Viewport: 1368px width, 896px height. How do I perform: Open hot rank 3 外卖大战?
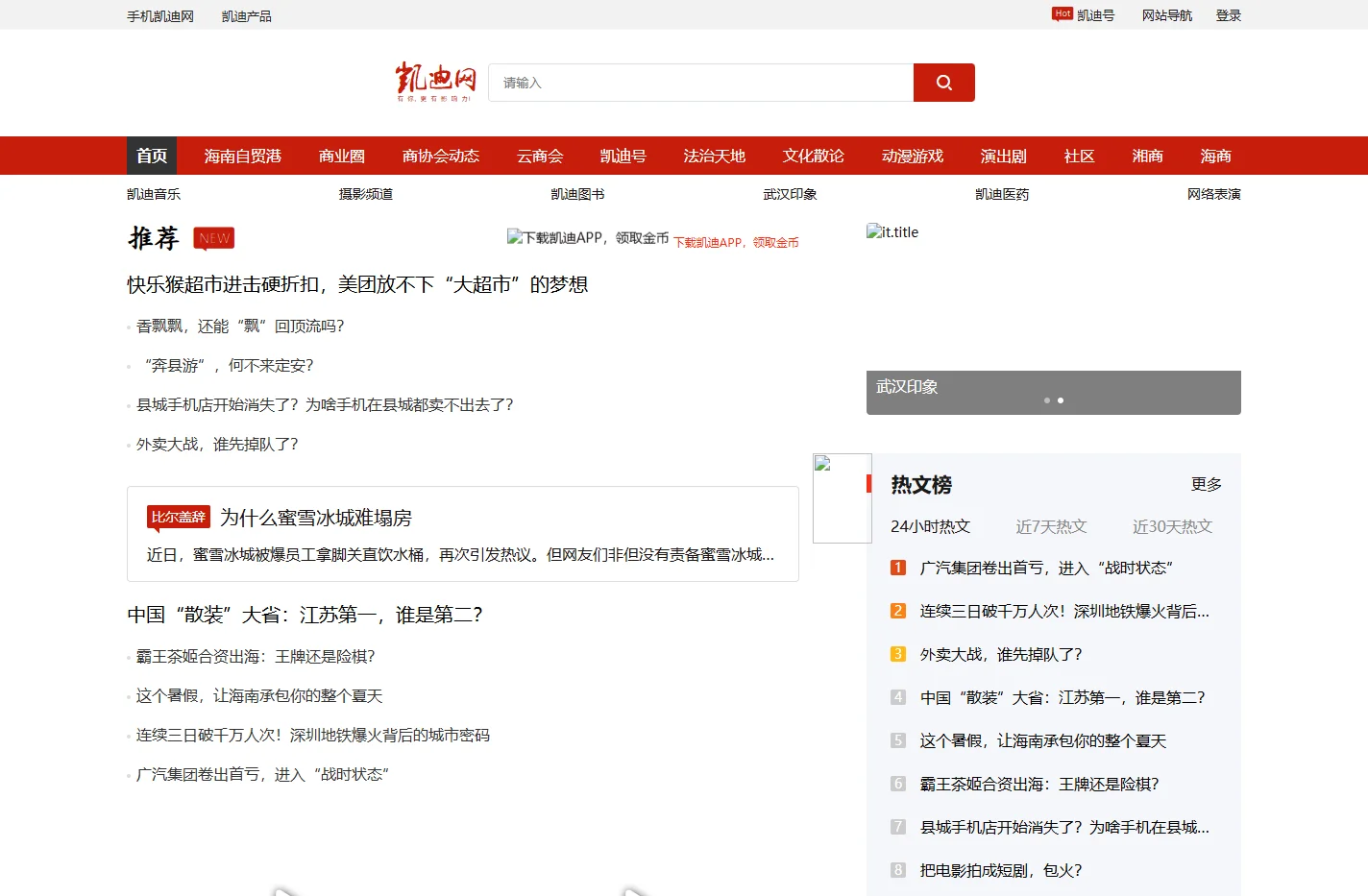click(1001, 654)
